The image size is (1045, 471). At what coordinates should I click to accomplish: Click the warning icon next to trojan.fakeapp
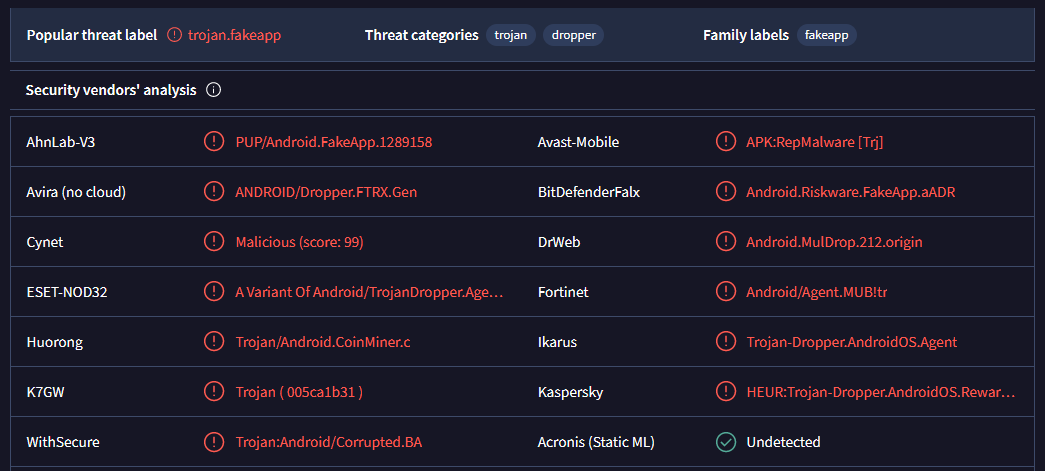(x=174, y=35)
